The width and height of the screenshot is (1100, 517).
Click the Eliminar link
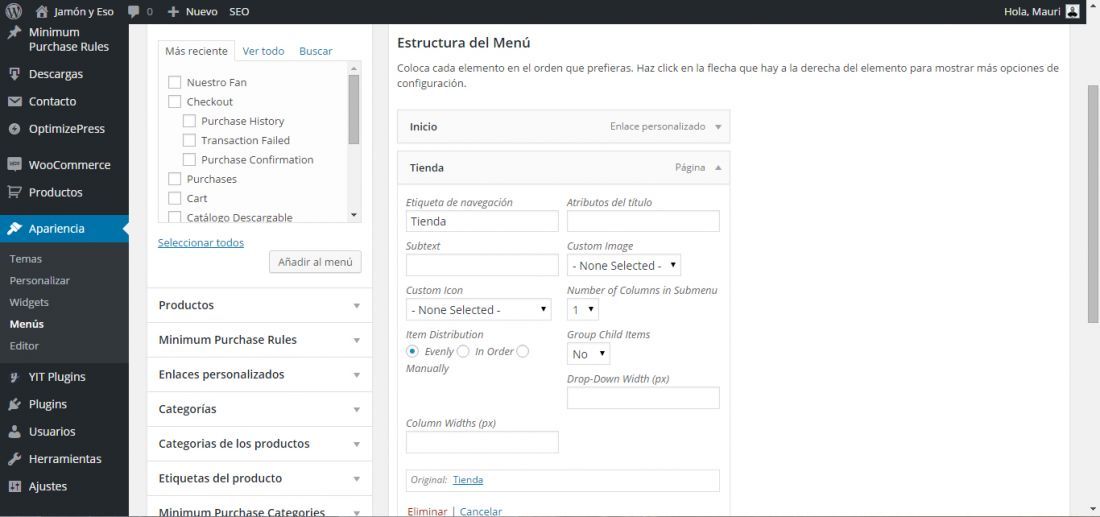click(427, 511)
